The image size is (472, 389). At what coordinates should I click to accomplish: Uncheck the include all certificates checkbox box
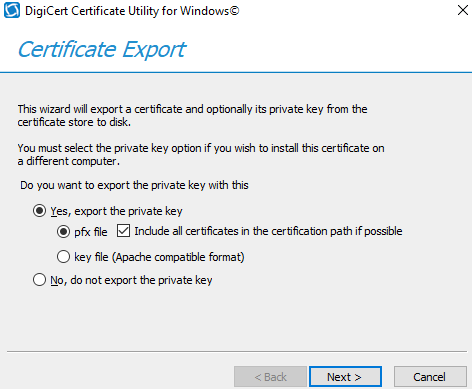(123, 231)
